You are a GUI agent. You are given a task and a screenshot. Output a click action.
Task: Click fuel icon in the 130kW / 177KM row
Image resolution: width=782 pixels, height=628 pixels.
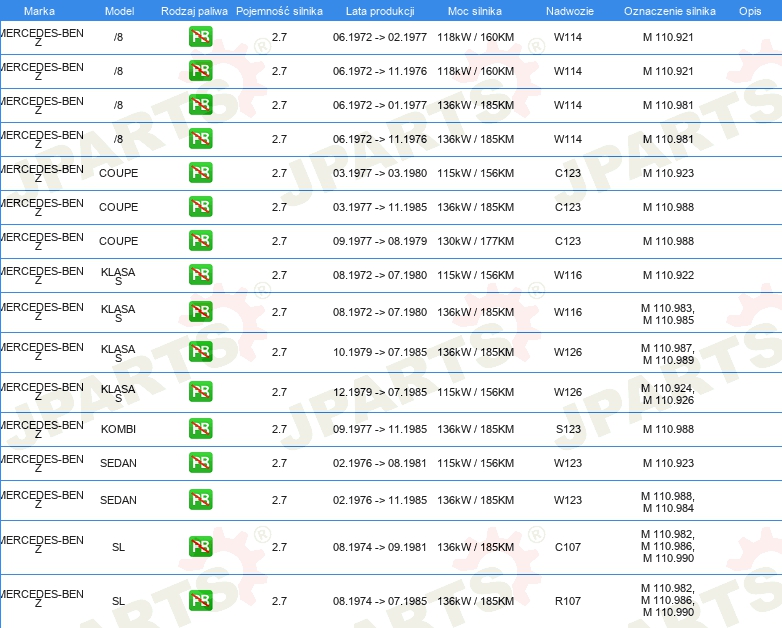click(200, 240)
